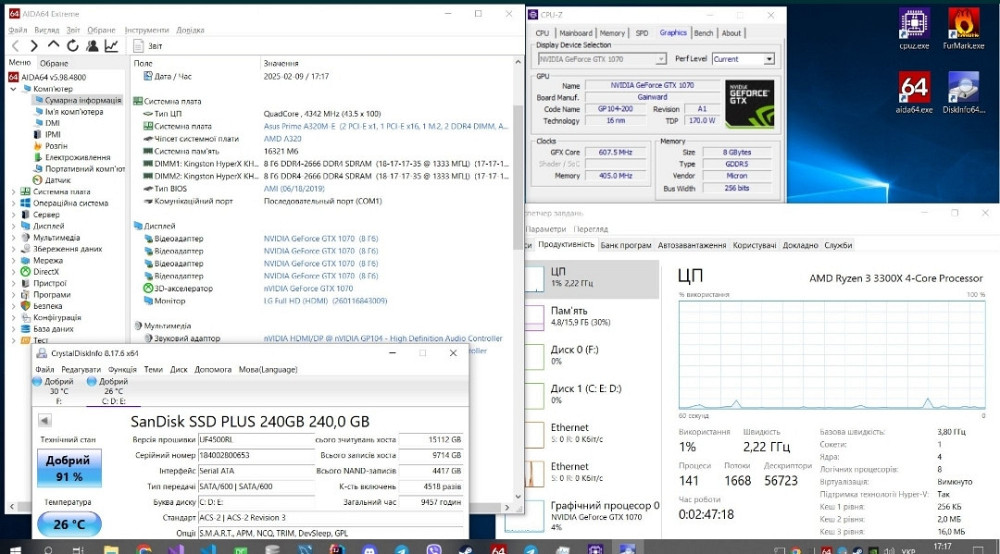This screenshot has width=1000, height=554.
Task: Expand Сервер tree node
Action: [x=13, y=214]
